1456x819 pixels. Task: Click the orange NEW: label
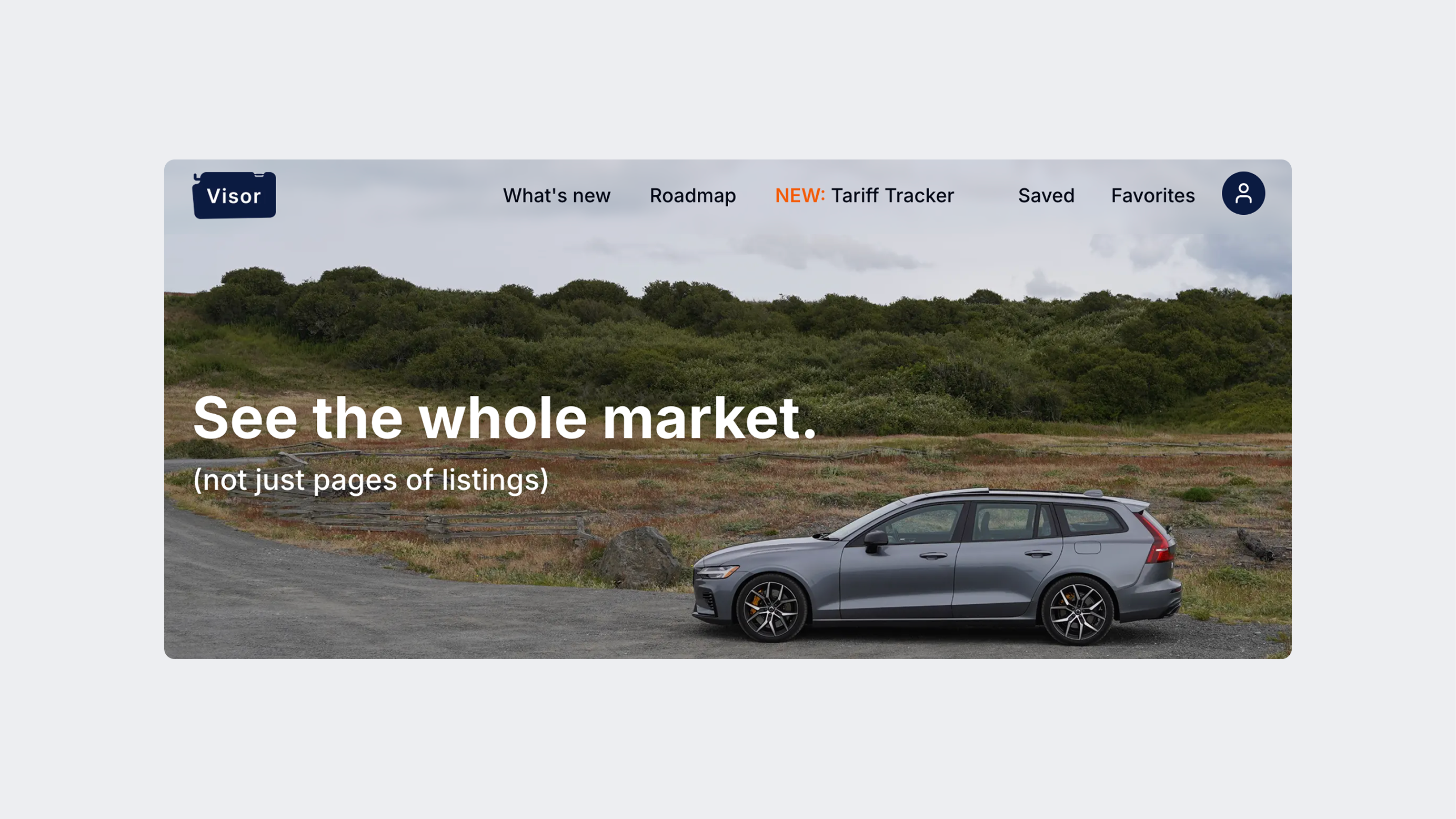coord(800,196)
